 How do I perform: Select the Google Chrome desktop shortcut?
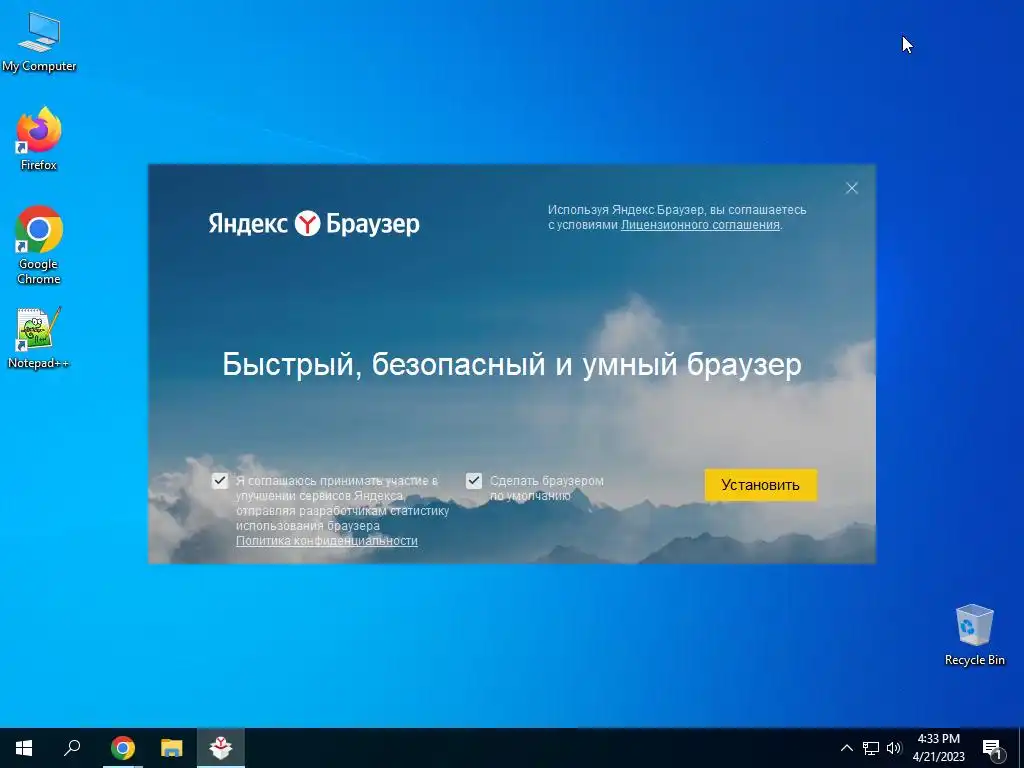[39, 245]
